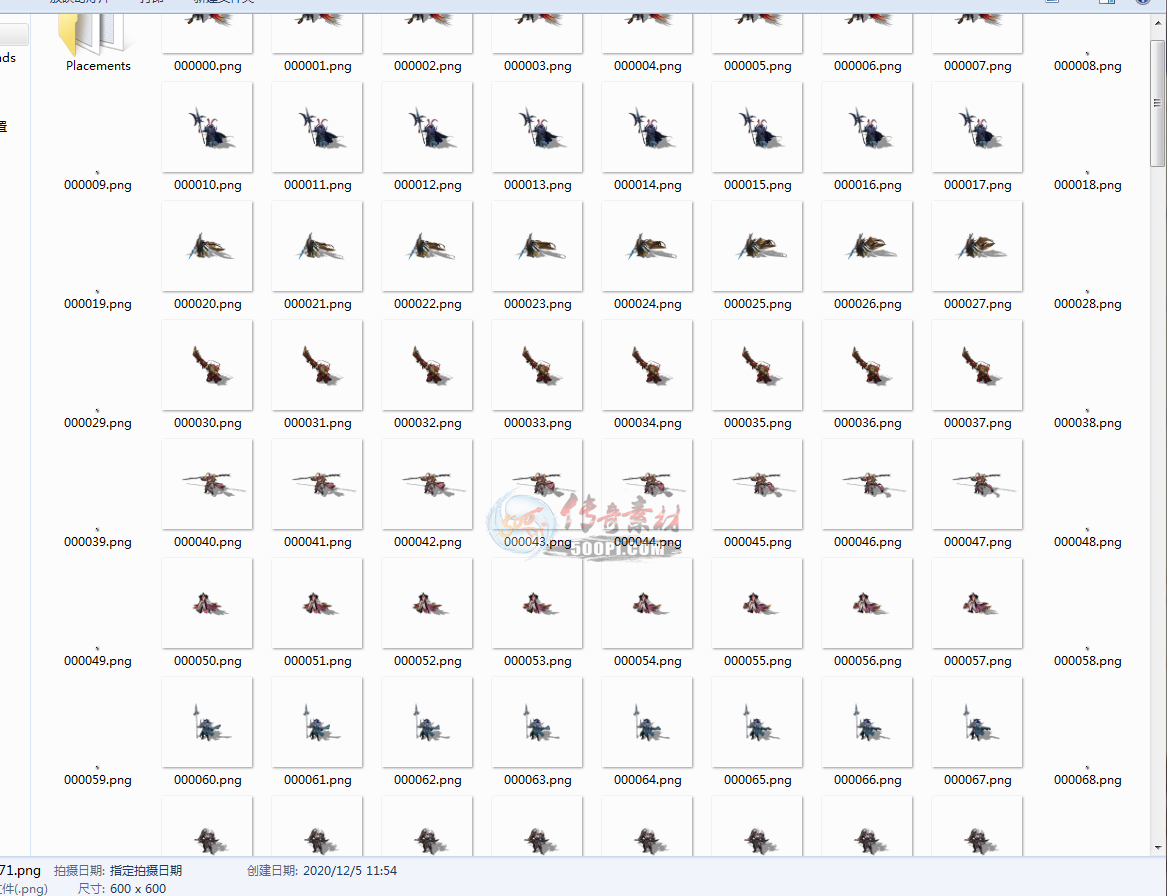The height and width of the screenshot is (896, 1167).
Task: Select thumbnail of 000036.png
Action: (867, 365)
